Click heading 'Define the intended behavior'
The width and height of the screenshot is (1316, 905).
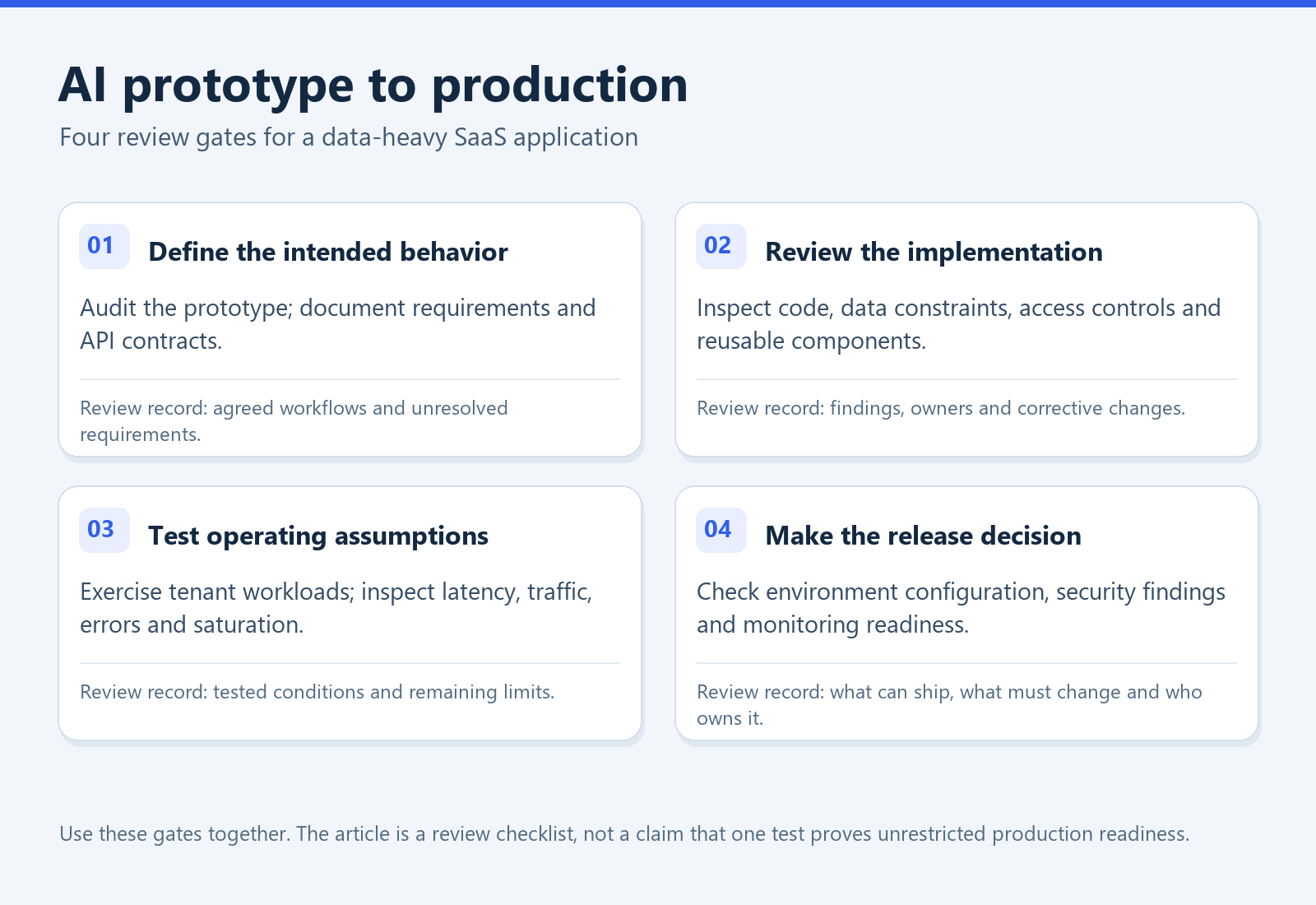[x=328, y=252]
